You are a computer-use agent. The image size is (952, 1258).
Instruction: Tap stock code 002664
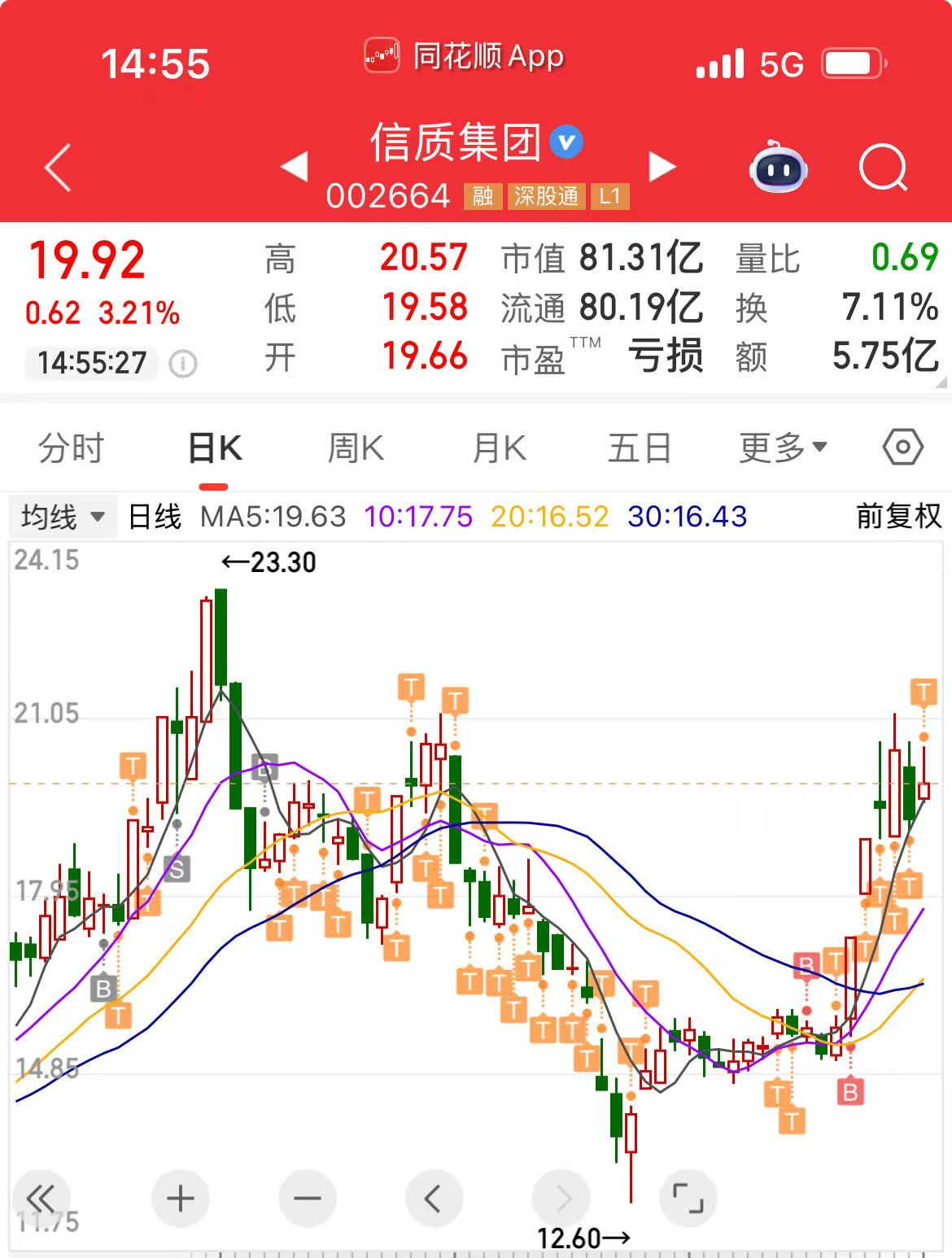pyautogui.click(x=388, y=196)
